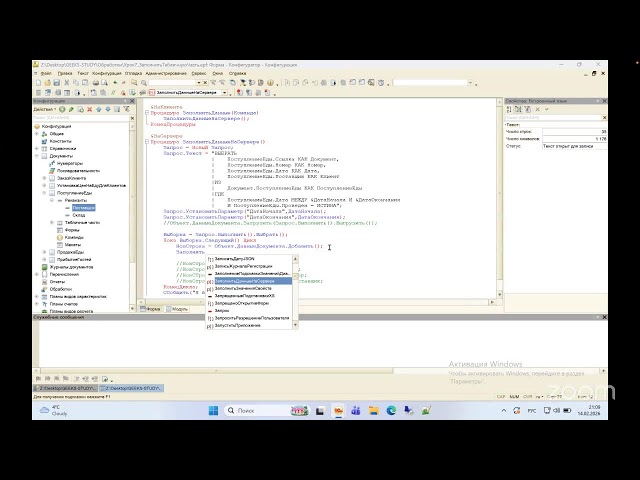Open the Справка menu
Screen dimensions: 640x480
[x=237, y=73]
